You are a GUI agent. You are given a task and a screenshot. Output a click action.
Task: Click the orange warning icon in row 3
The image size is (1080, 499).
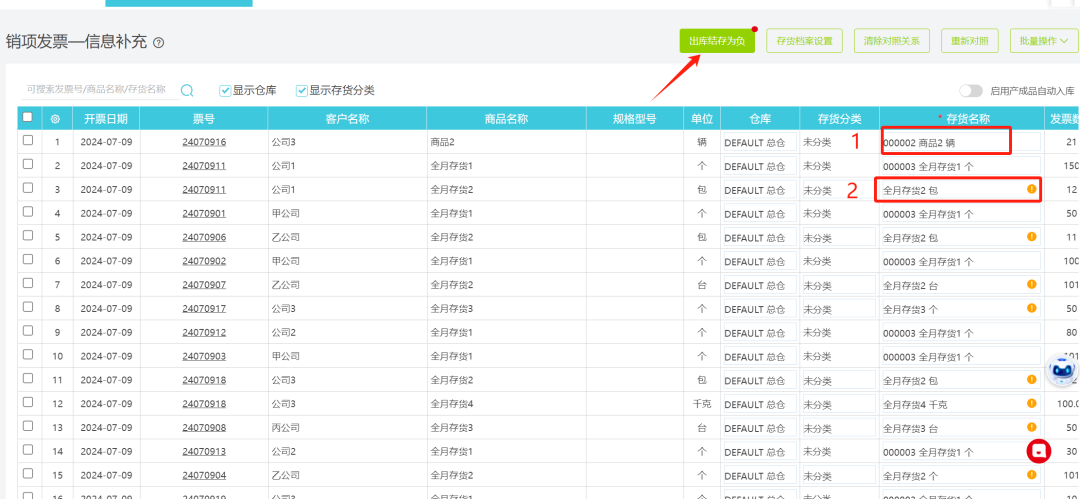pyautogui.click(x=1031, y=189)
